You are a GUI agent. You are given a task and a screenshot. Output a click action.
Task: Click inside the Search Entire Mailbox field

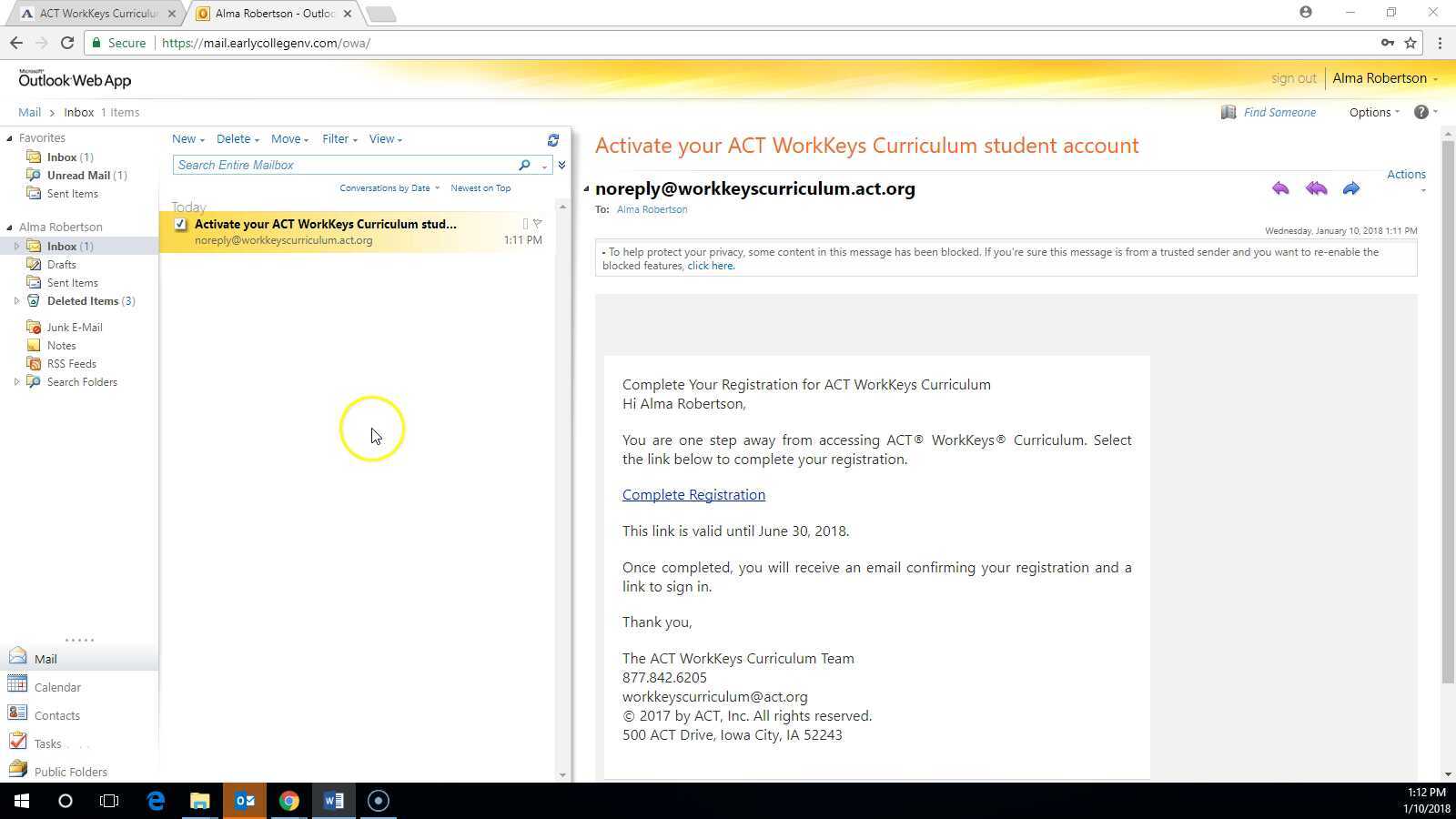[344, 165]
